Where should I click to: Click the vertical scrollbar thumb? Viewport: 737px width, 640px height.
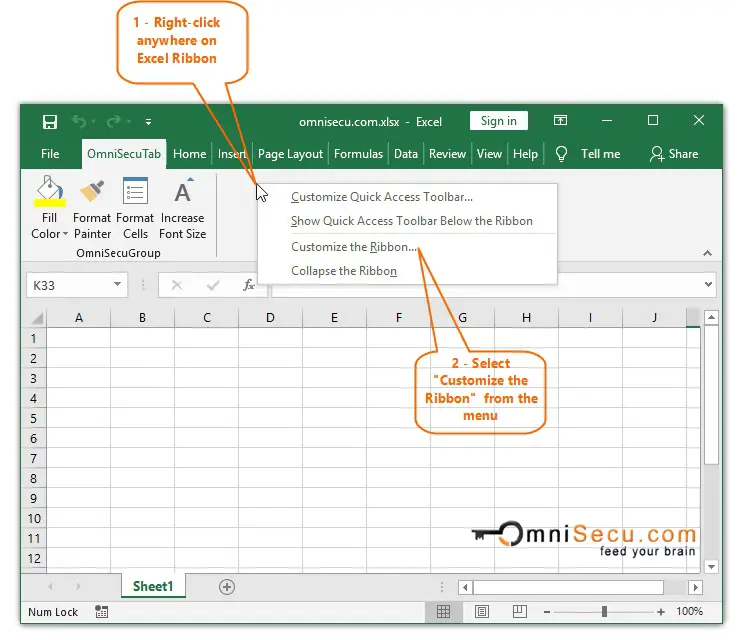click(711, 395)
